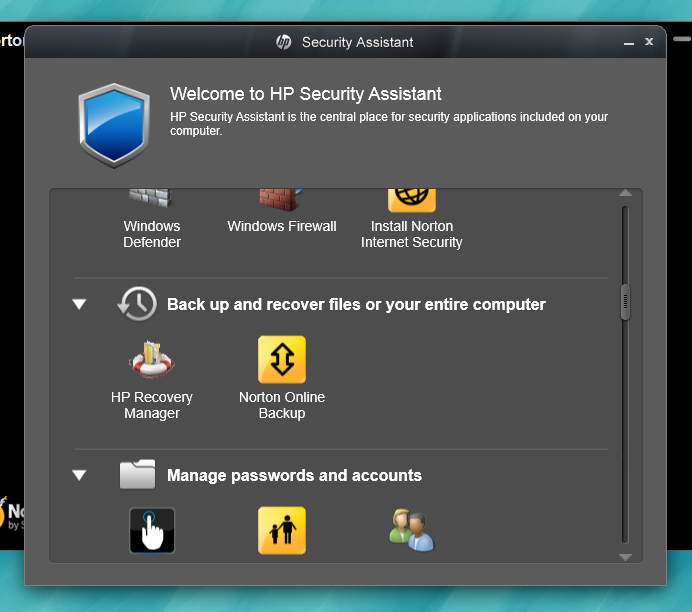
Task: Open the user accounts people icon
Action: click(412, 530)
